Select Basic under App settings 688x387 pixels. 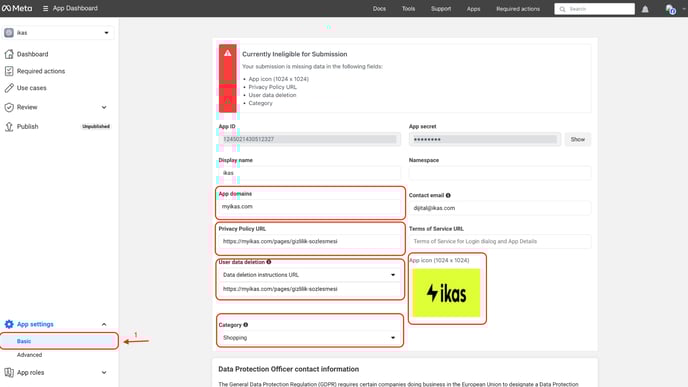pos(59,341)
